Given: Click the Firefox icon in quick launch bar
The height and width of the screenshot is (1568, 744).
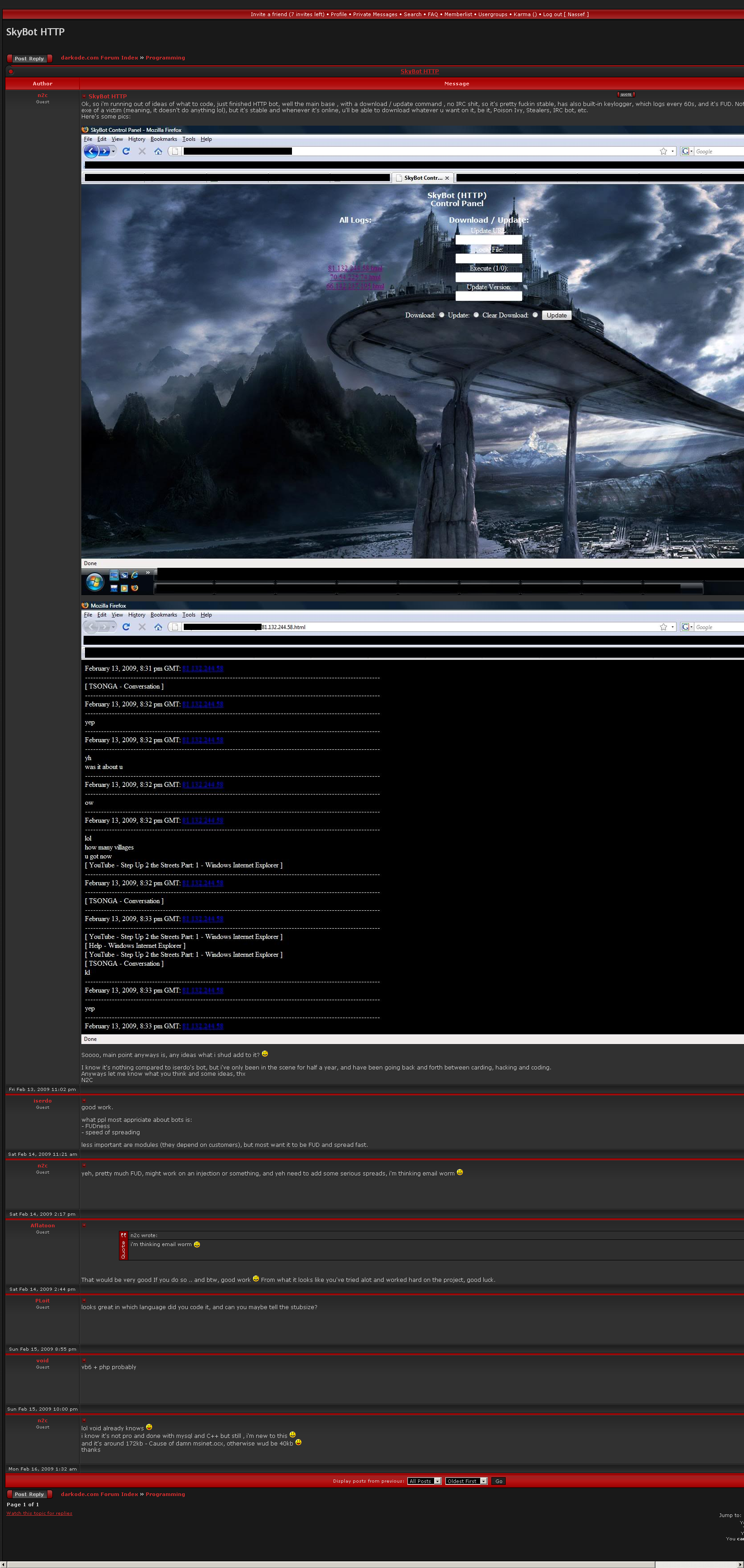Looking at the screenshot, I should click(135, 588).
